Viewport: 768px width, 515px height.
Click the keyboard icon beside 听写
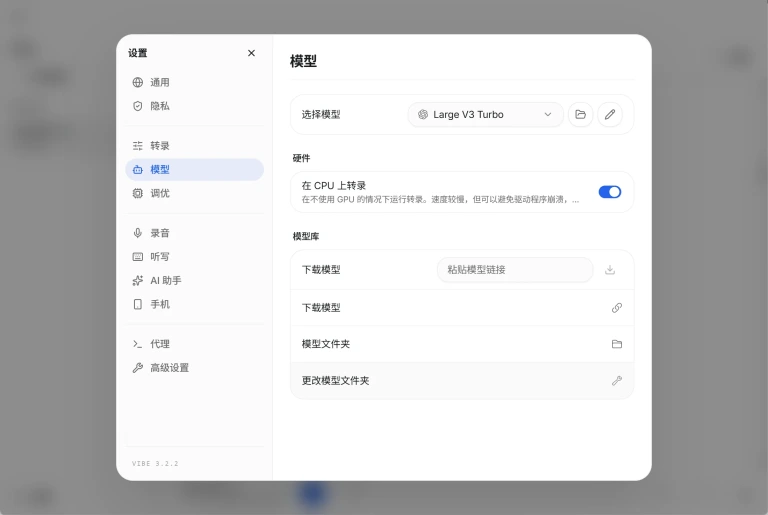138,257
